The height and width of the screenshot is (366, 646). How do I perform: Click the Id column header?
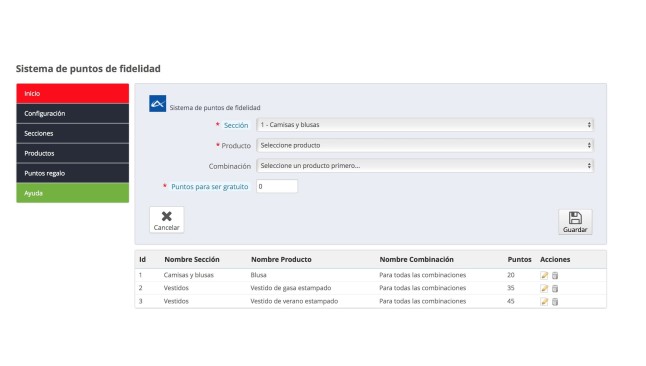tap(142, 259)
